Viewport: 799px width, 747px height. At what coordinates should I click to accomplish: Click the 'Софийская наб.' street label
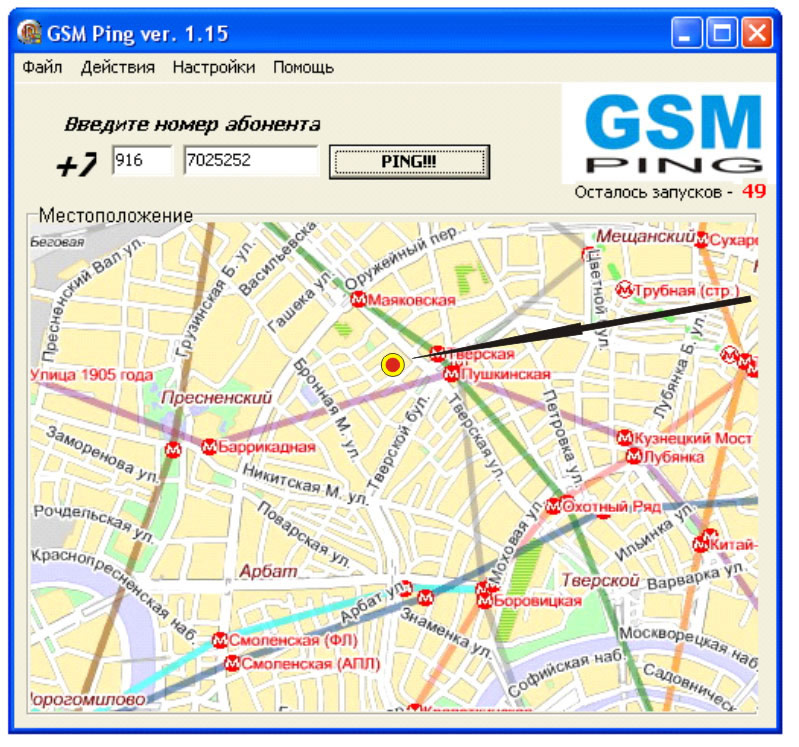pos(566,672)
